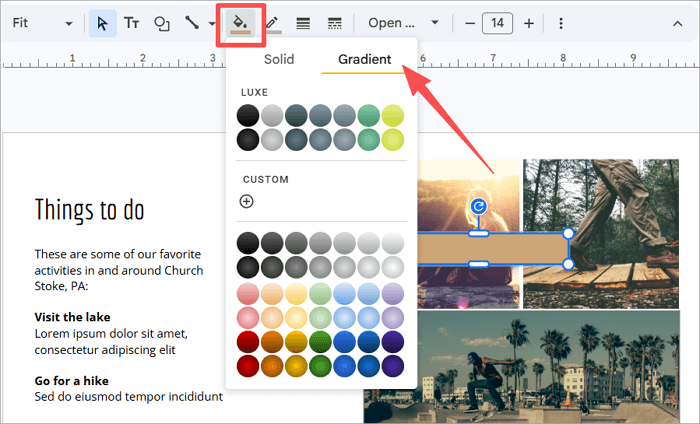Select the Line tool

[190, 22]
